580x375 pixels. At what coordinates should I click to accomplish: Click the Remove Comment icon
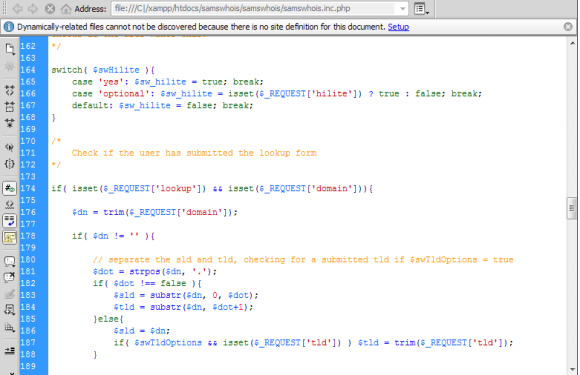10,277
